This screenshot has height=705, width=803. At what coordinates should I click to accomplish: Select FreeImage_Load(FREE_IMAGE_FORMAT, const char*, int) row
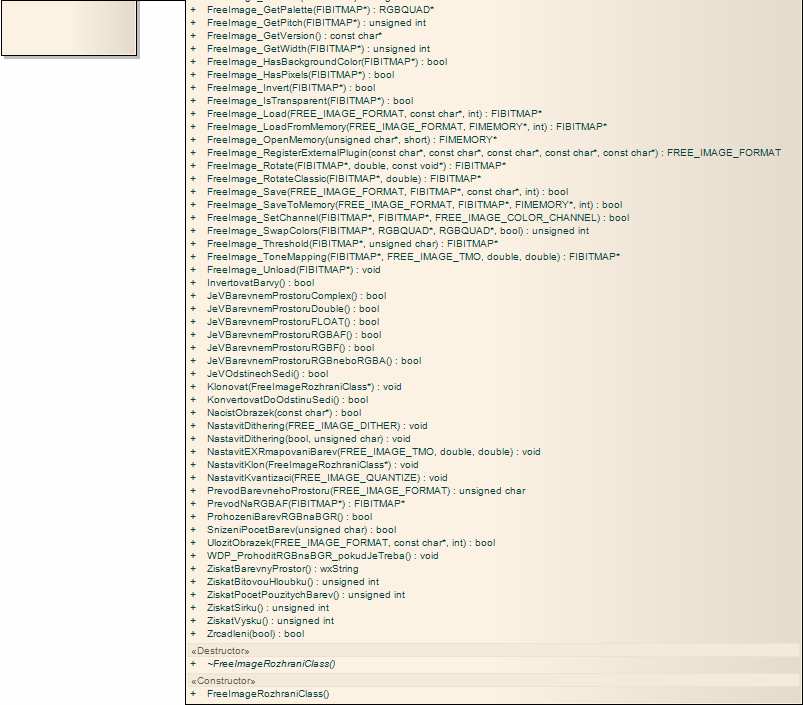point(374,114)
